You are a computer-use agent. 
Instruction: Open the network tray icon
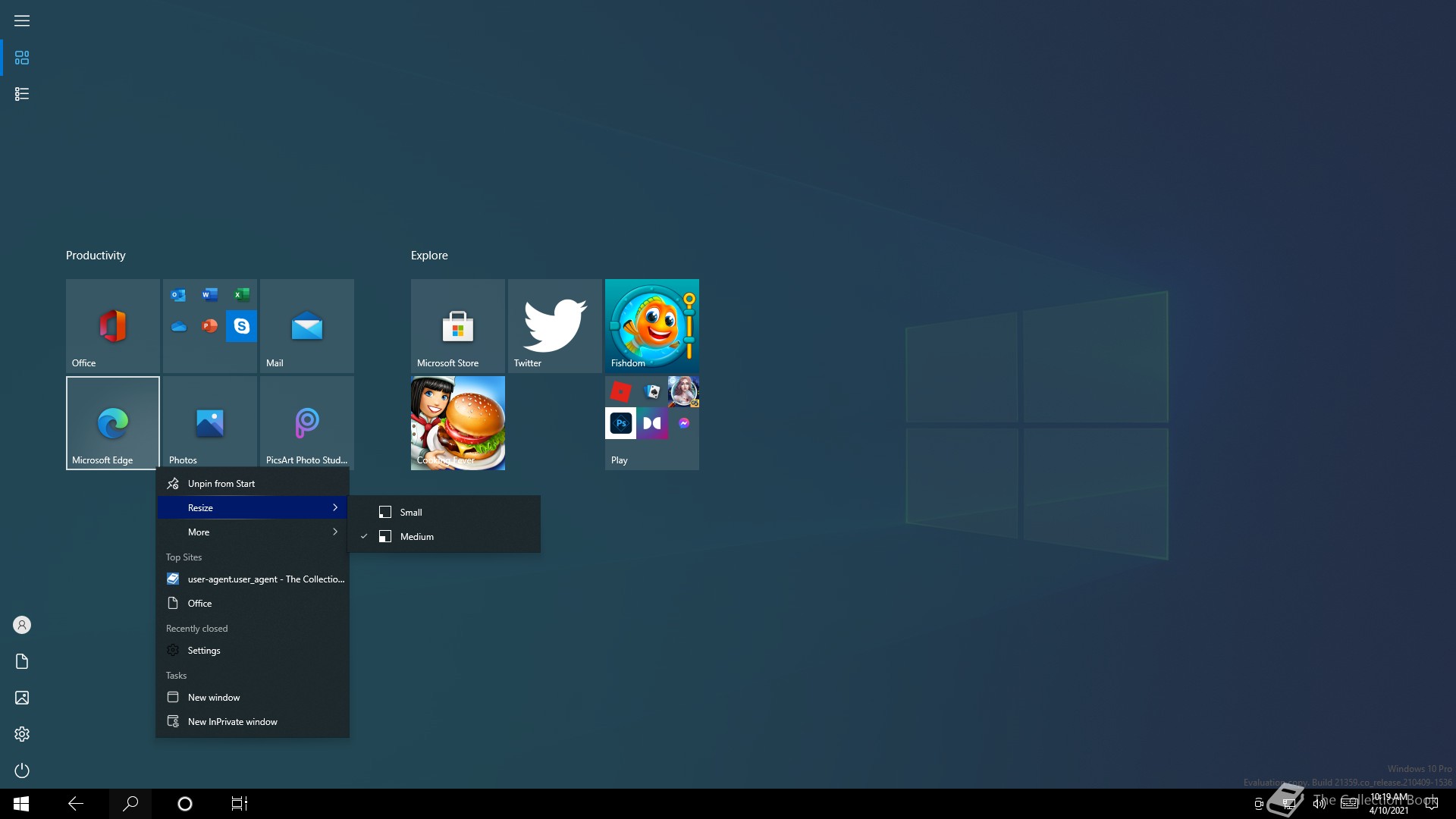tap(1289, 804)
